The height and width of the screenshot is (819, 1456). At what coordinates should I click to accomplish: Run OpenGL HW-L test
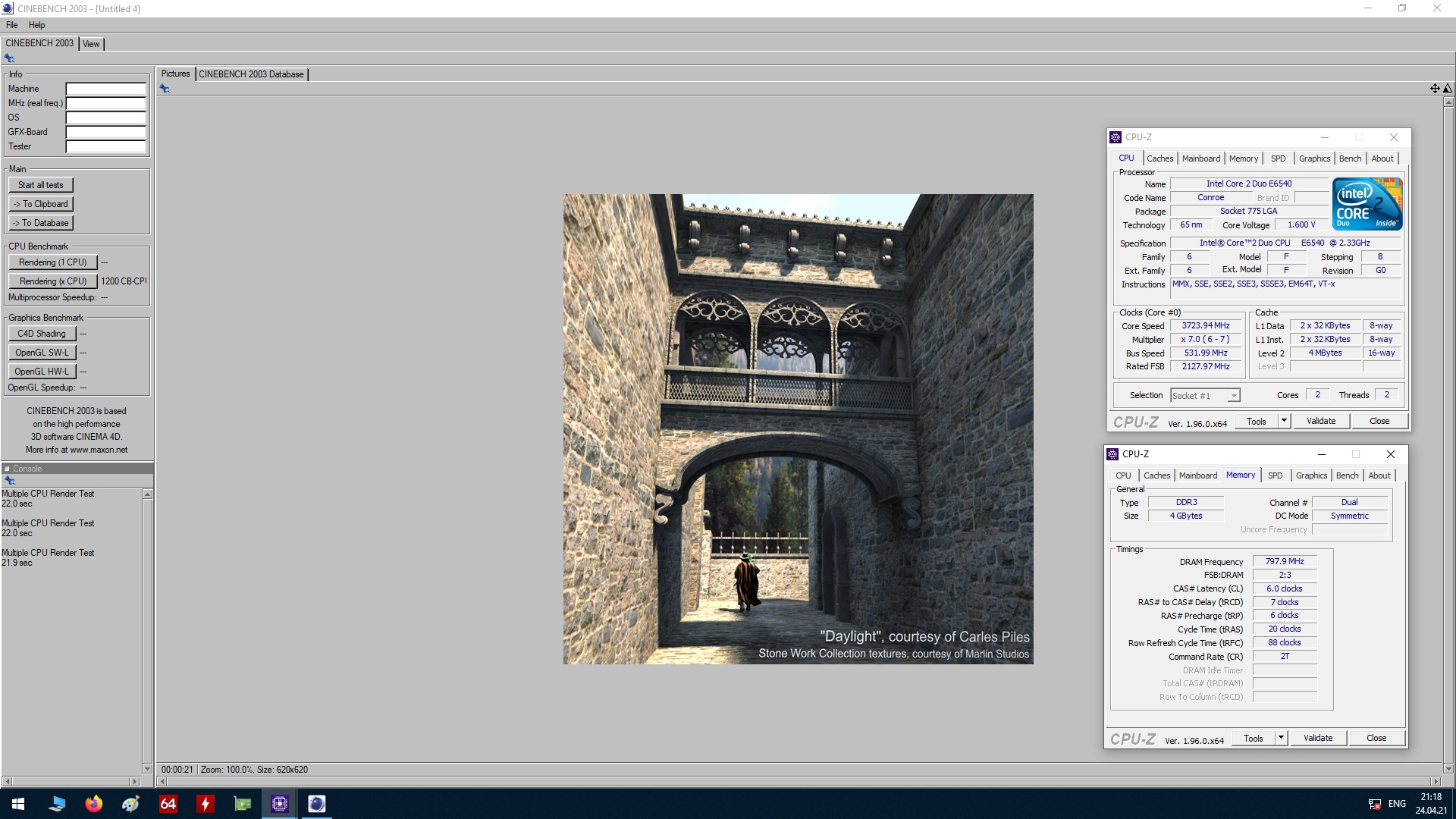[42, 372]
